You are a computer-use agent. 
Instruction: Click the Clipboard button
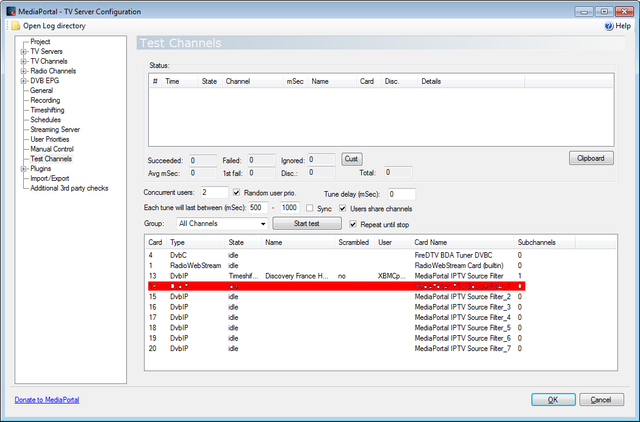tap(590, 158)
